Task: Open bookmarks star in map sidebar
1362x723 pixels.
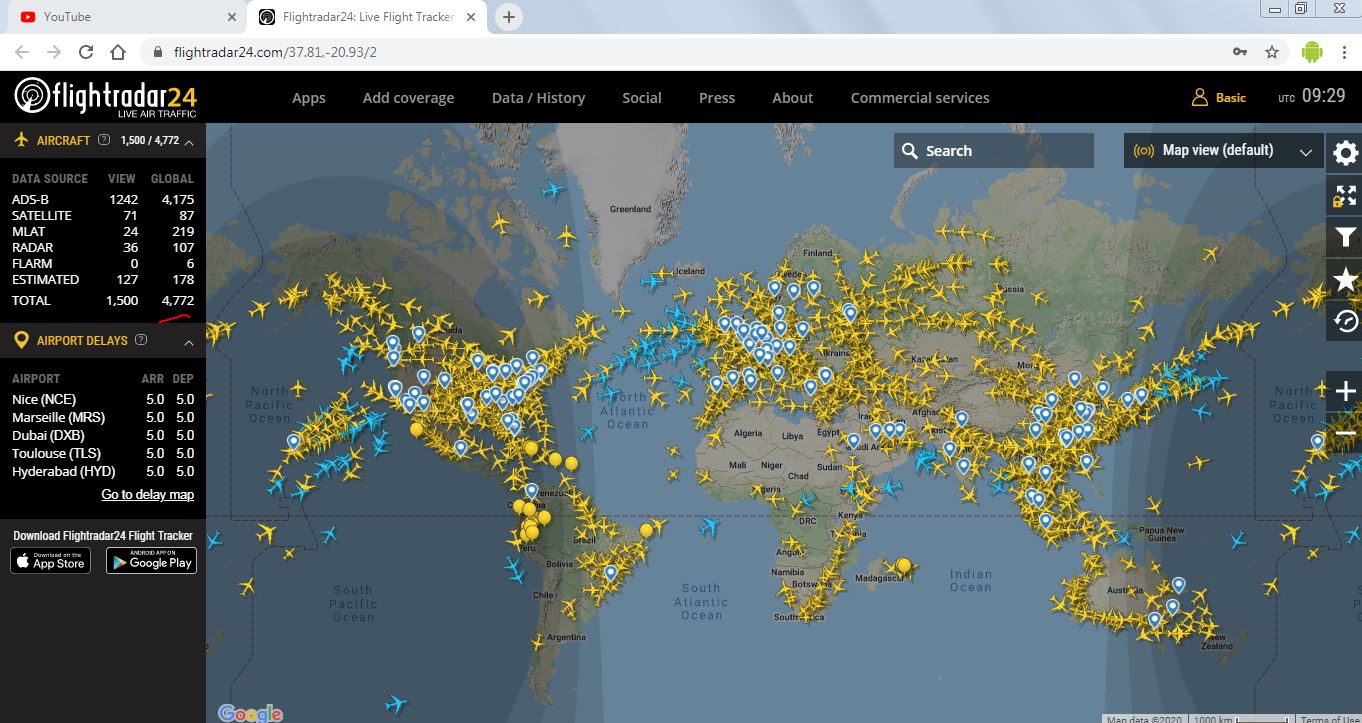Action: coord(1345,279)
